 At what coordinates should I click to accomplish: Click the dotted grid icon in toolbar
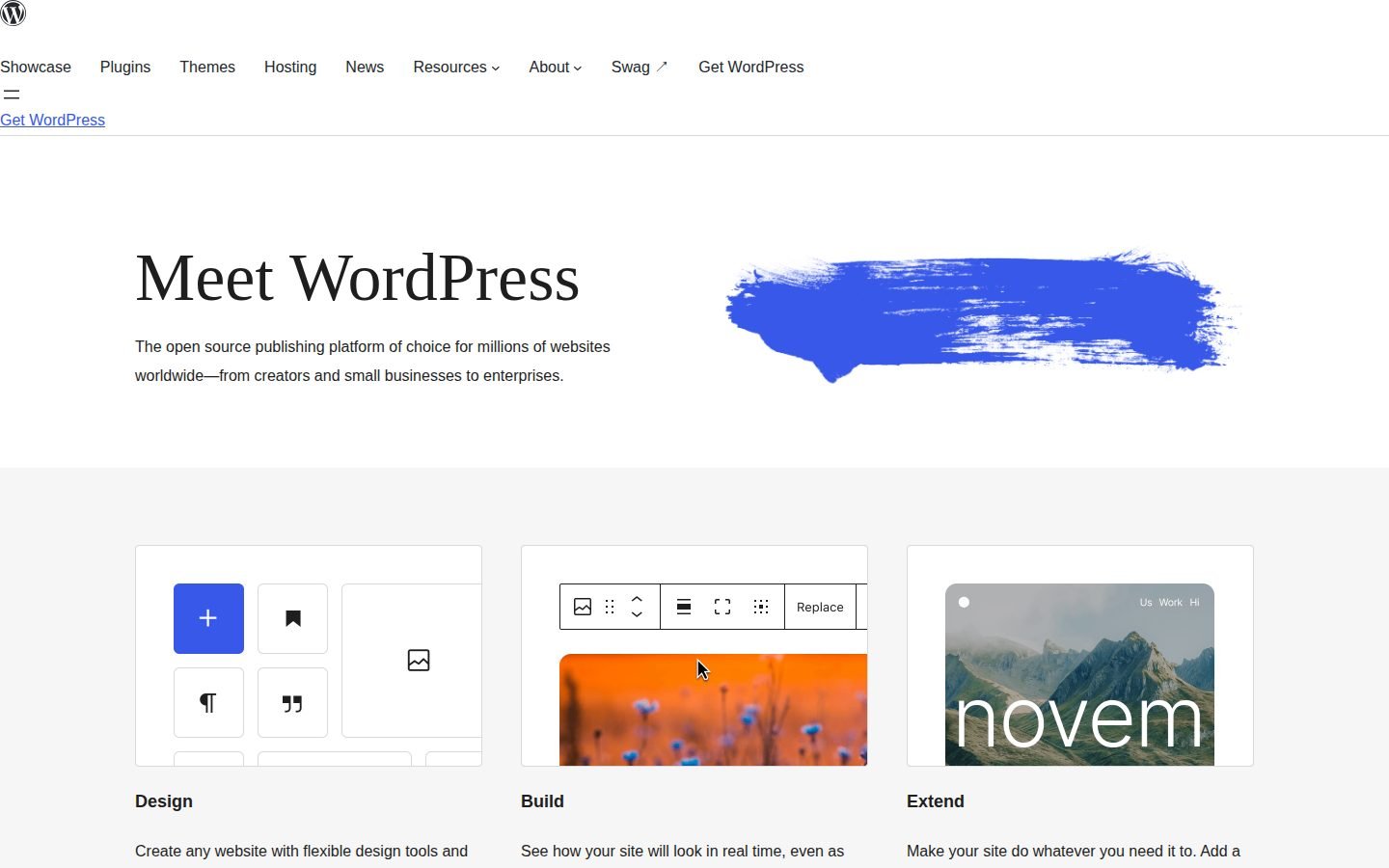pos(761,607)
